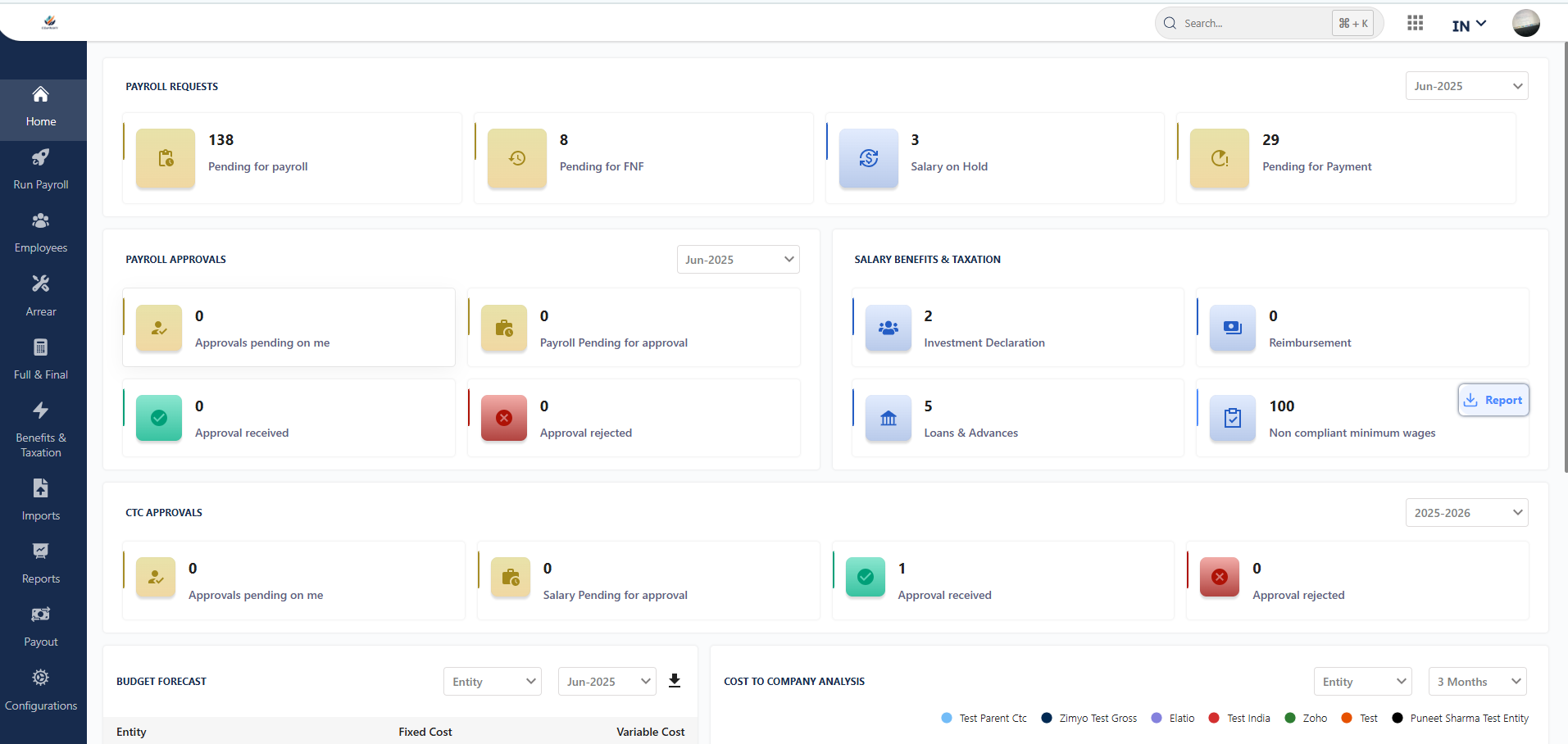Toggle Zimyo Test Gross legend swatch

[x=1047, y=718]
